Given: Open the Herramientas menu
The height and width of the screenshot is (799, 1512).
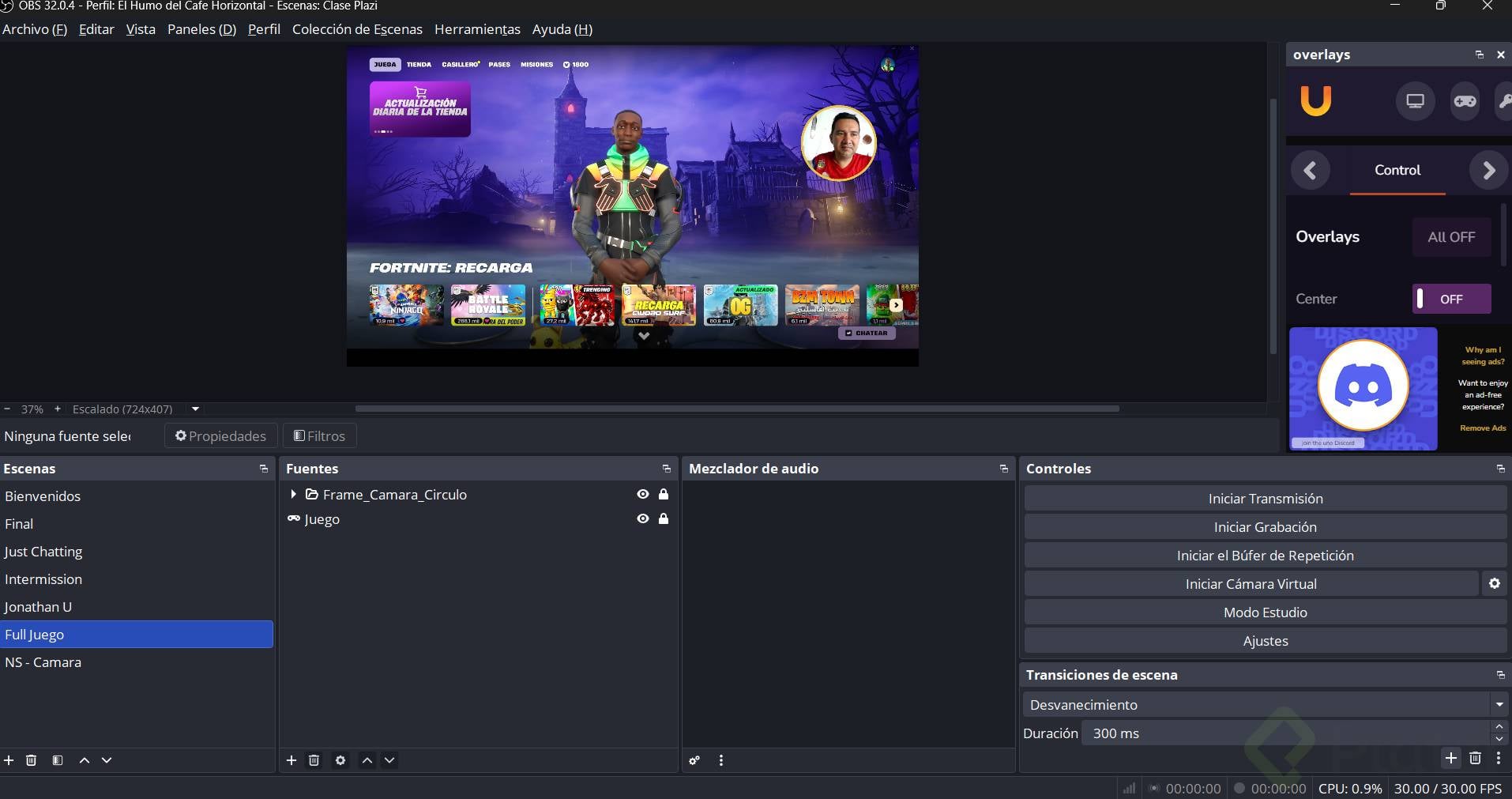Looking at the screenshot, I should coord(477,29).
